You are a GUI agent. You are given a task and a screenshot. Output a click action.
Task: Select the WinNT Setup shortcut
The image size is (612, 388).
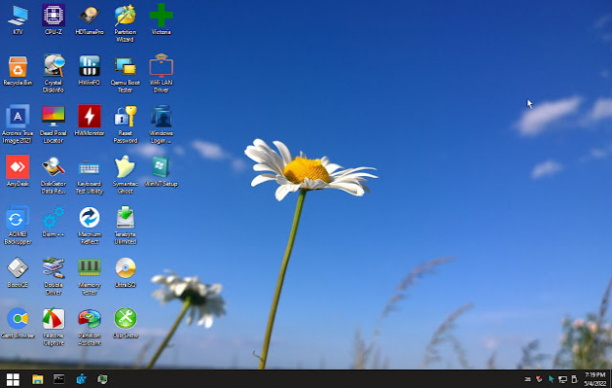point(161,171)
